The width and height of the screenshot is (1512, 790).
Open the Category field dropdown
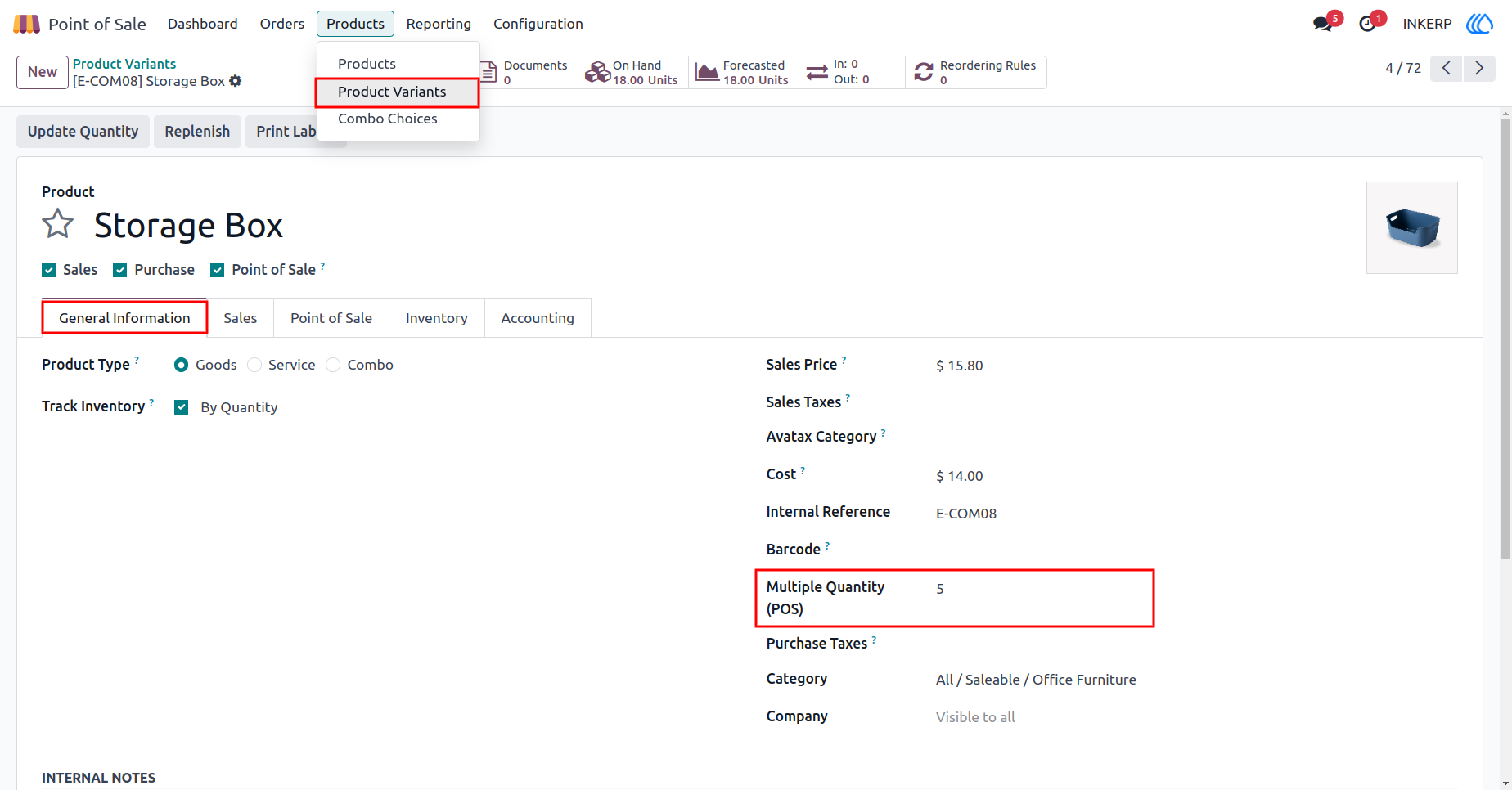click(1036, 680)
